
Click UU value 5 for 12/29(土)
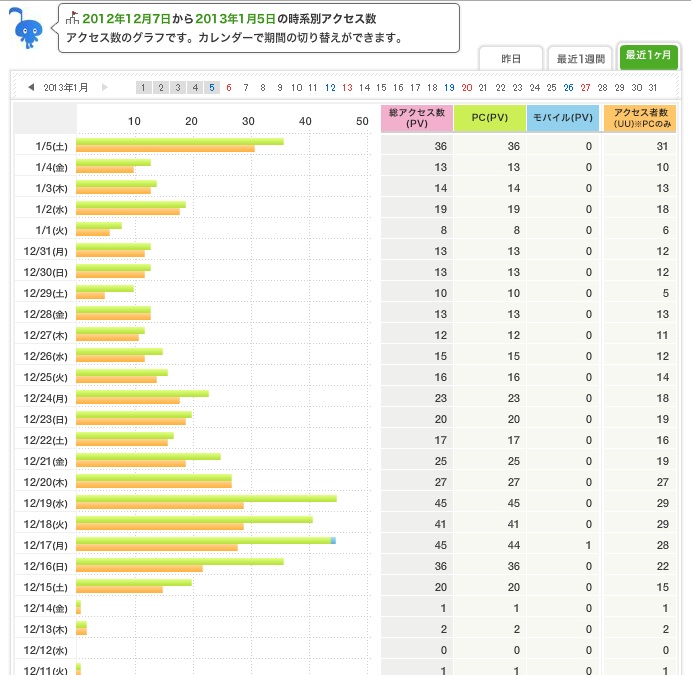(x=665, y=293)
